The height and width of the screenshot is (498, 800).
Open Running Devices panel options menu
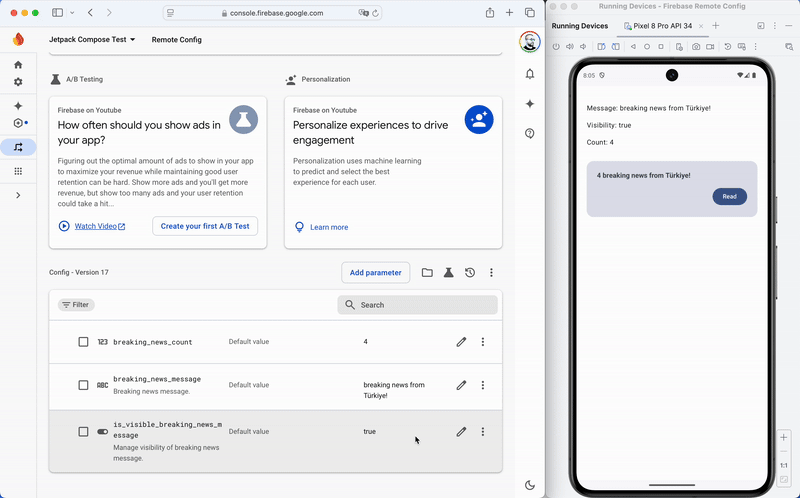tap(774, 26)
